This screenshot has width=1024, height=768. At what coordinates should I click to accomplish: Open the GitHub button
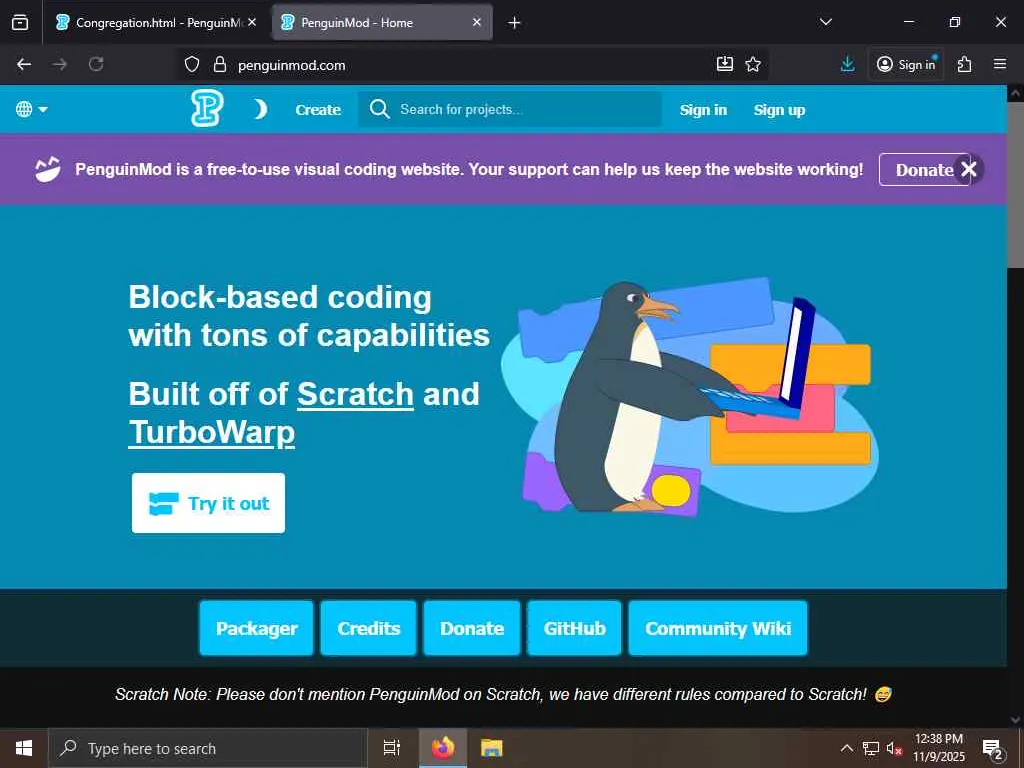(574, 628)
